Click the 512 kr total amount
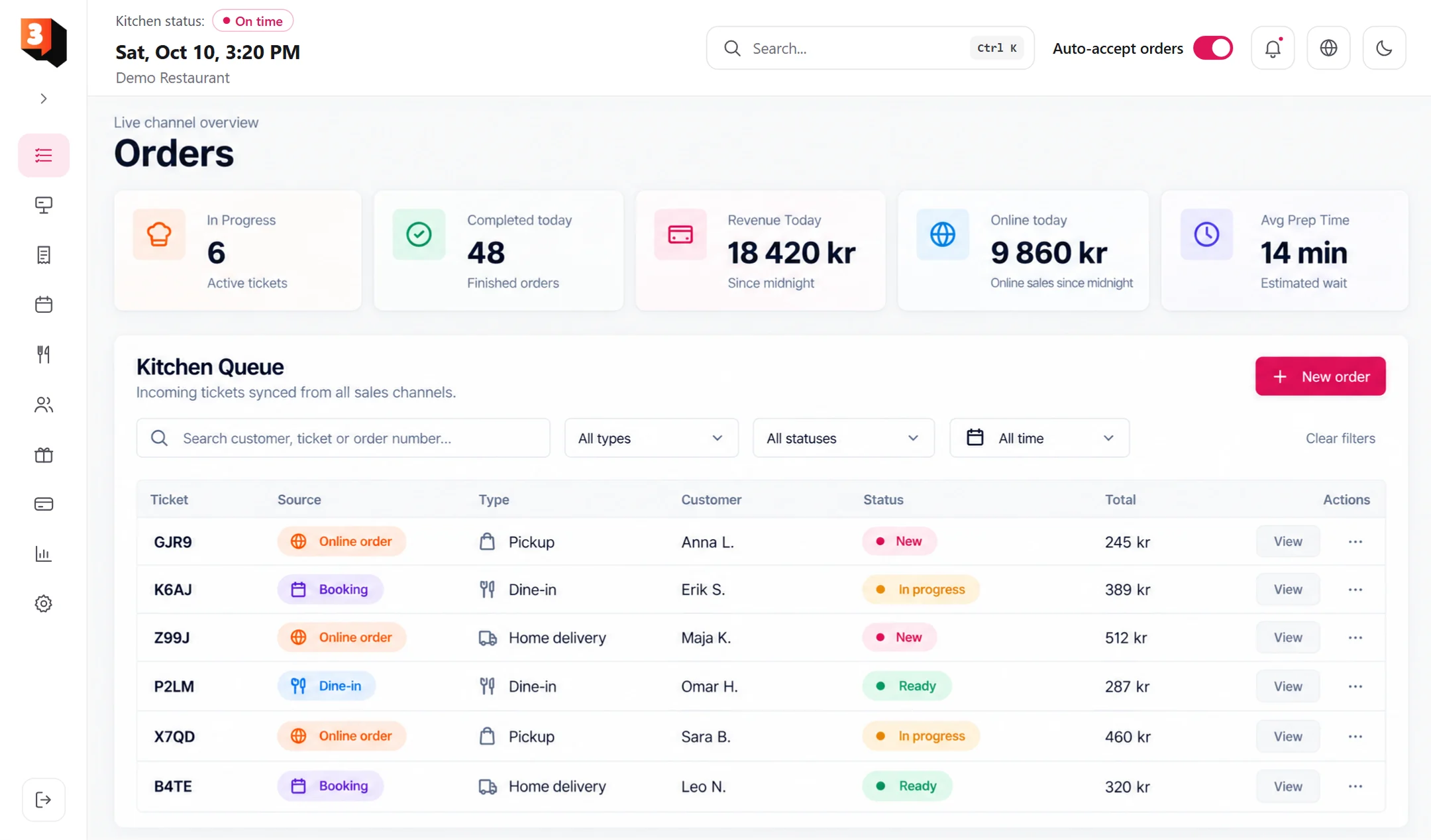The width and height of the screenshot is (1431, 840). (x=1126, y=637)
